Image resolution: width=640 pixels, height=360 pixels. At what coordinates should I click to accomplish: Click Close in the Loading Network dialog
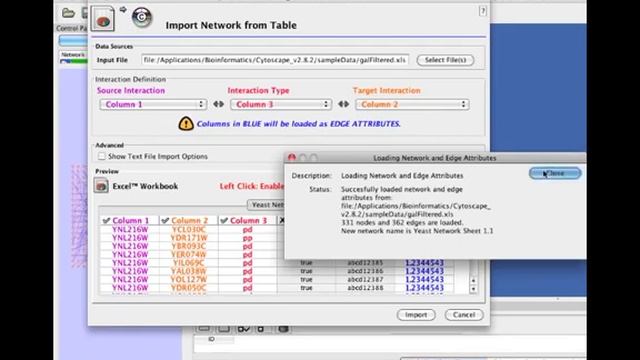[555, 173]
